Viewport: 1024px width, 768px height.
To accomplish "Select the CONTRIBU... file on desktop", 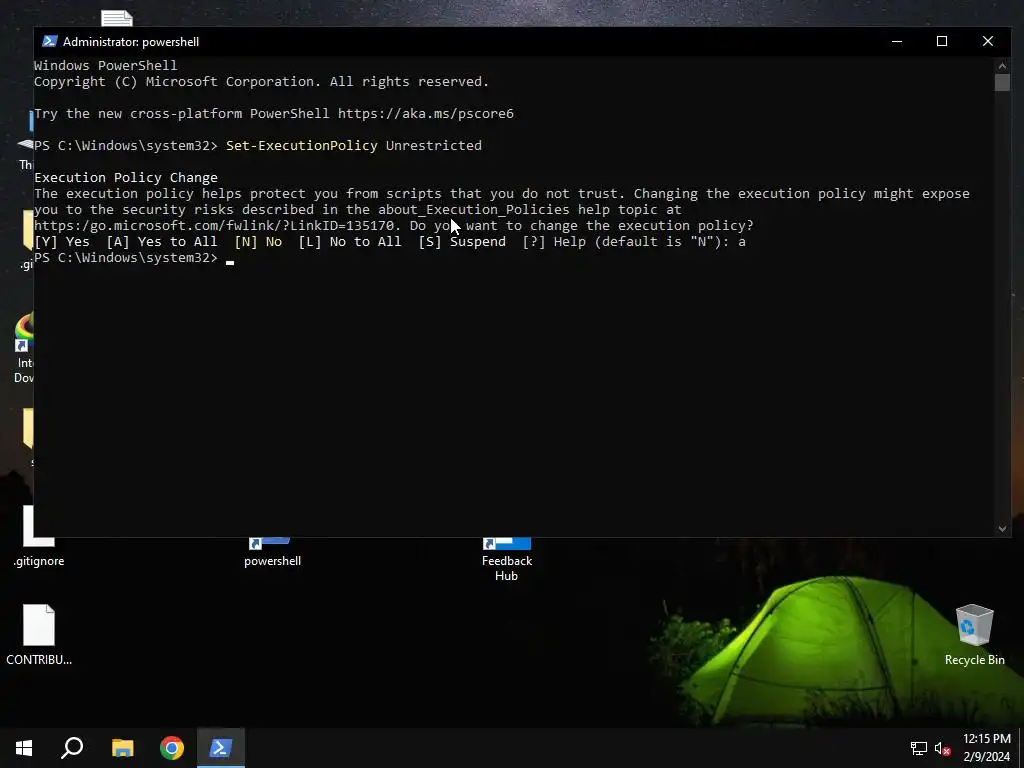I will tap(39, 634).
